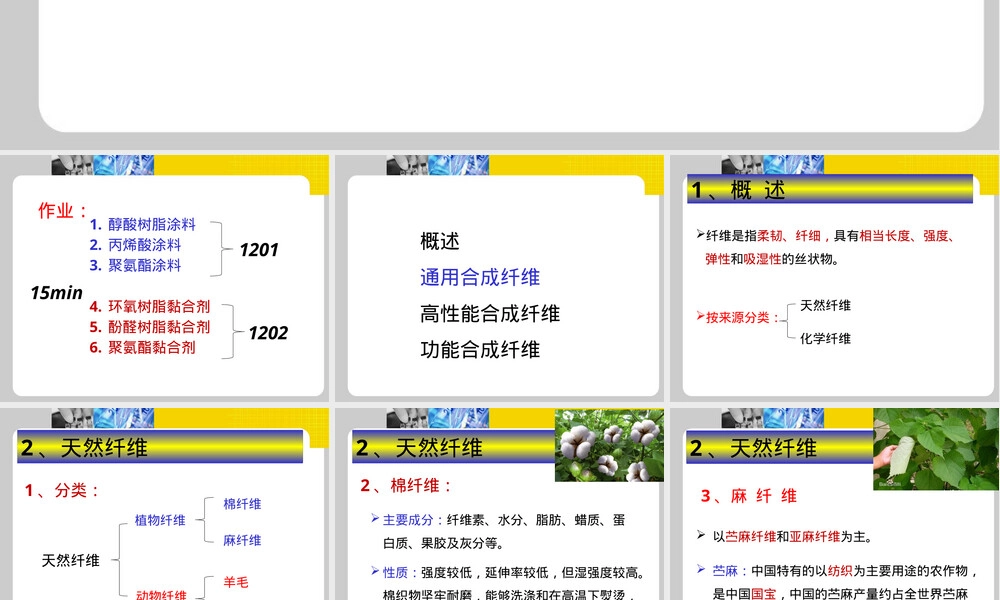Click the red 作业： heading

(x=62, y=210)
